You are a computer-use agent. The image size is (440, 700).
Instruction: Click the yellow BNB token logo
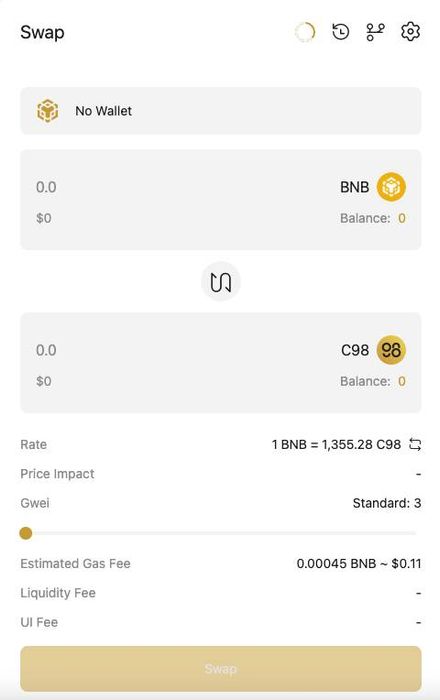(391, 187)
